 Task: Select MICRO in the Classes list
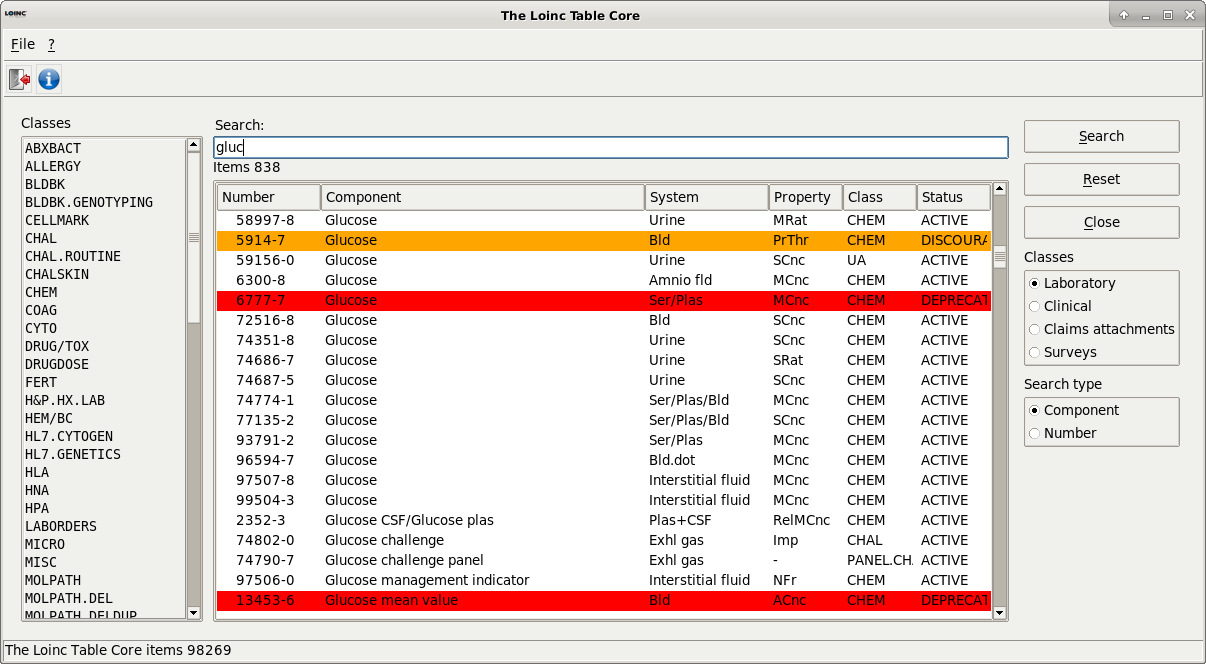(104, 544)
